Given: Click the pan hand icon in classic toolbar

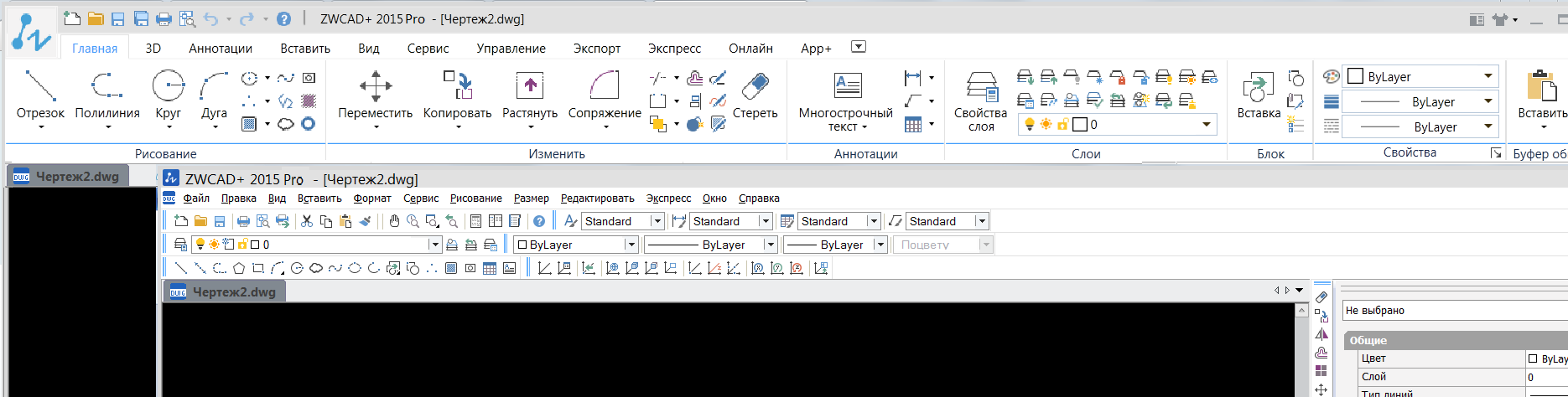Looking at the screenshot, I should [394, 221].
